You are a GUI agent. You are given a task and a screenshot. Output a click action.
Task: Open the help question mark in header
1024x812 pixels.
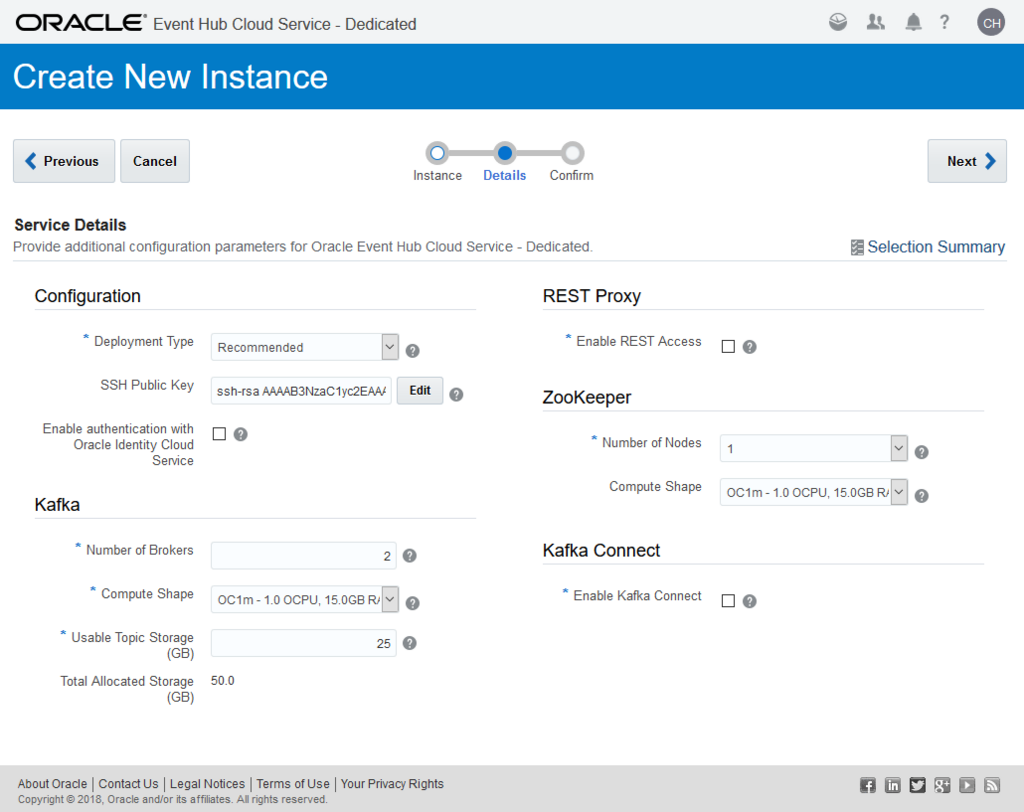click(x=944, y=22)
